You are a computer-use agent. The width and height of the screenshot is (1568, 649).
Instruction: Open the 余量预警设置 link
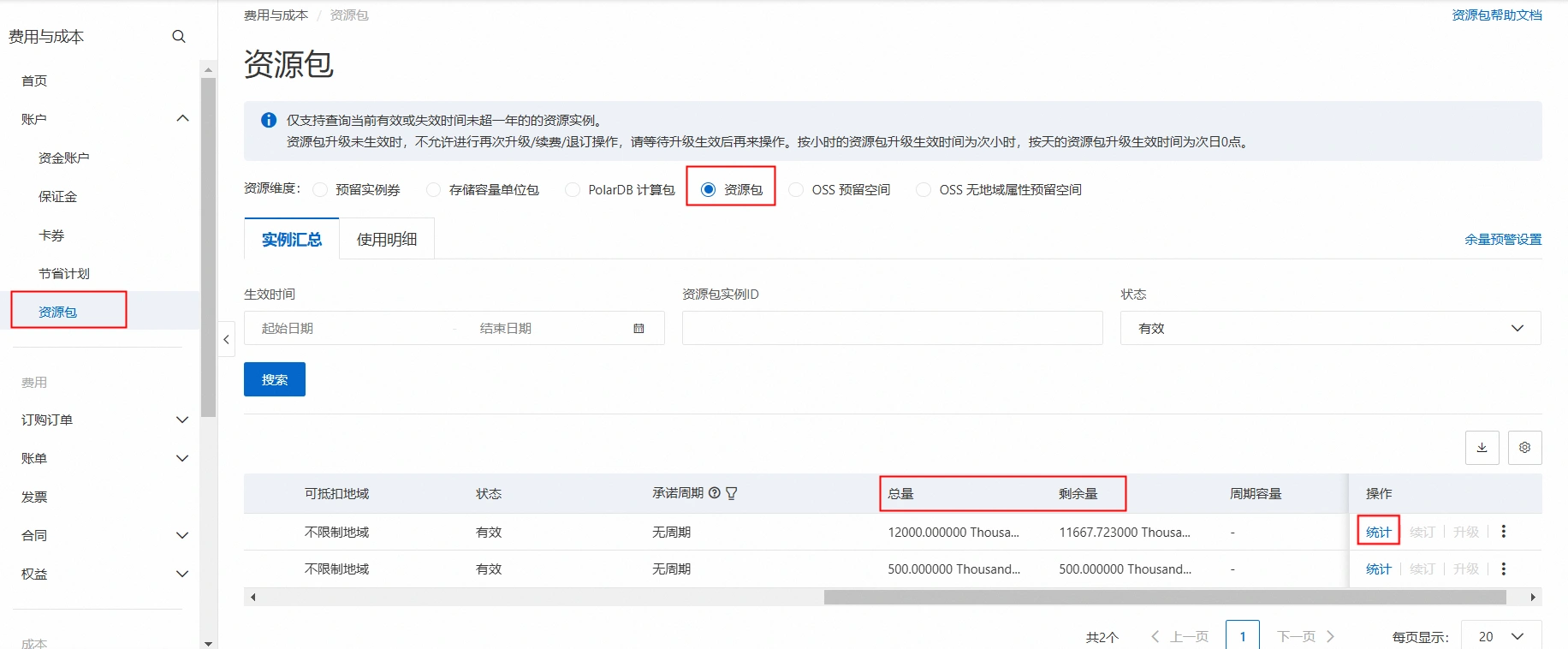pyautogui.click(x=1503, y=239)
